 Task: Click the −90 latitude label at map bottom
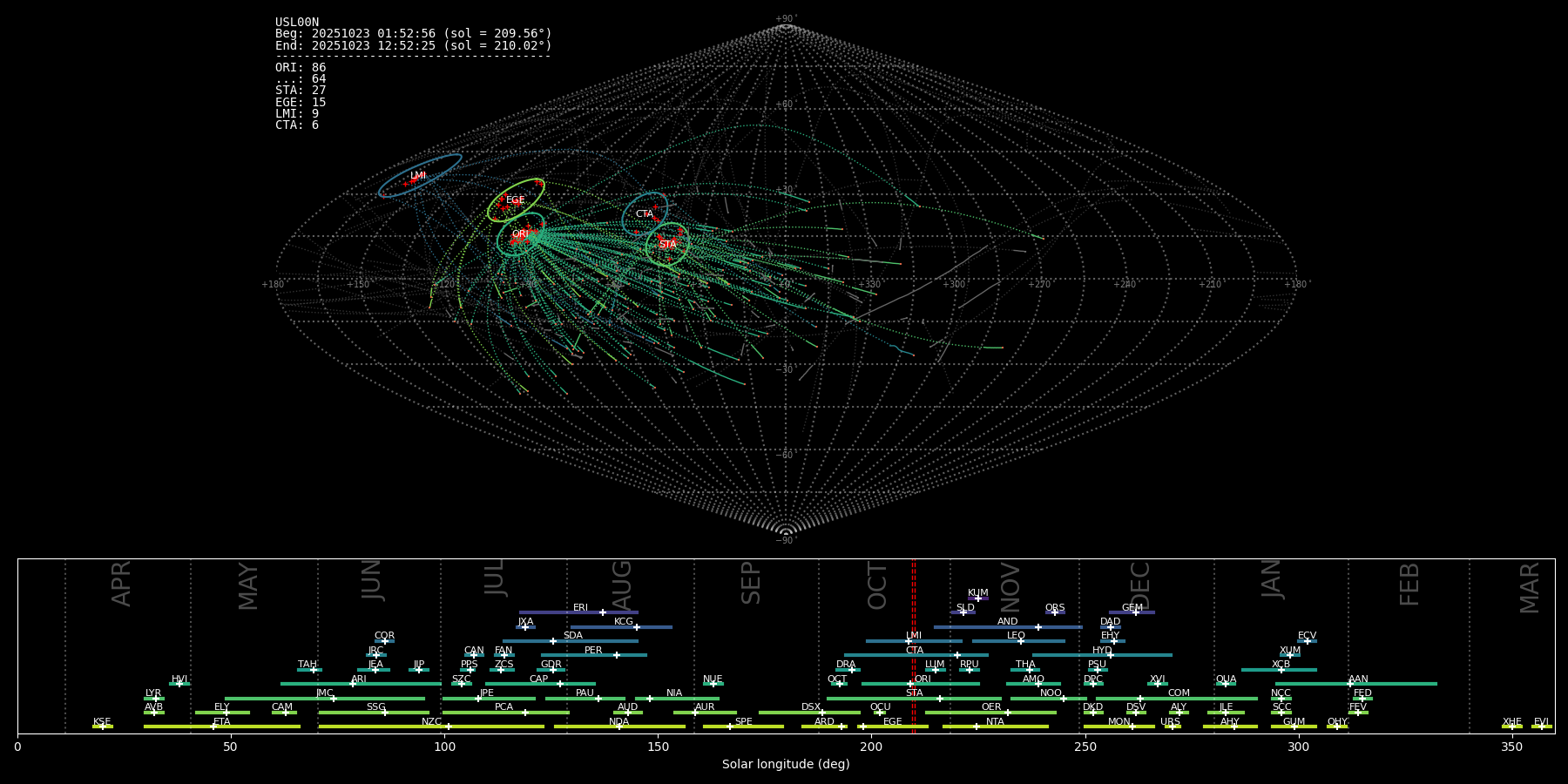pos(785,540)
